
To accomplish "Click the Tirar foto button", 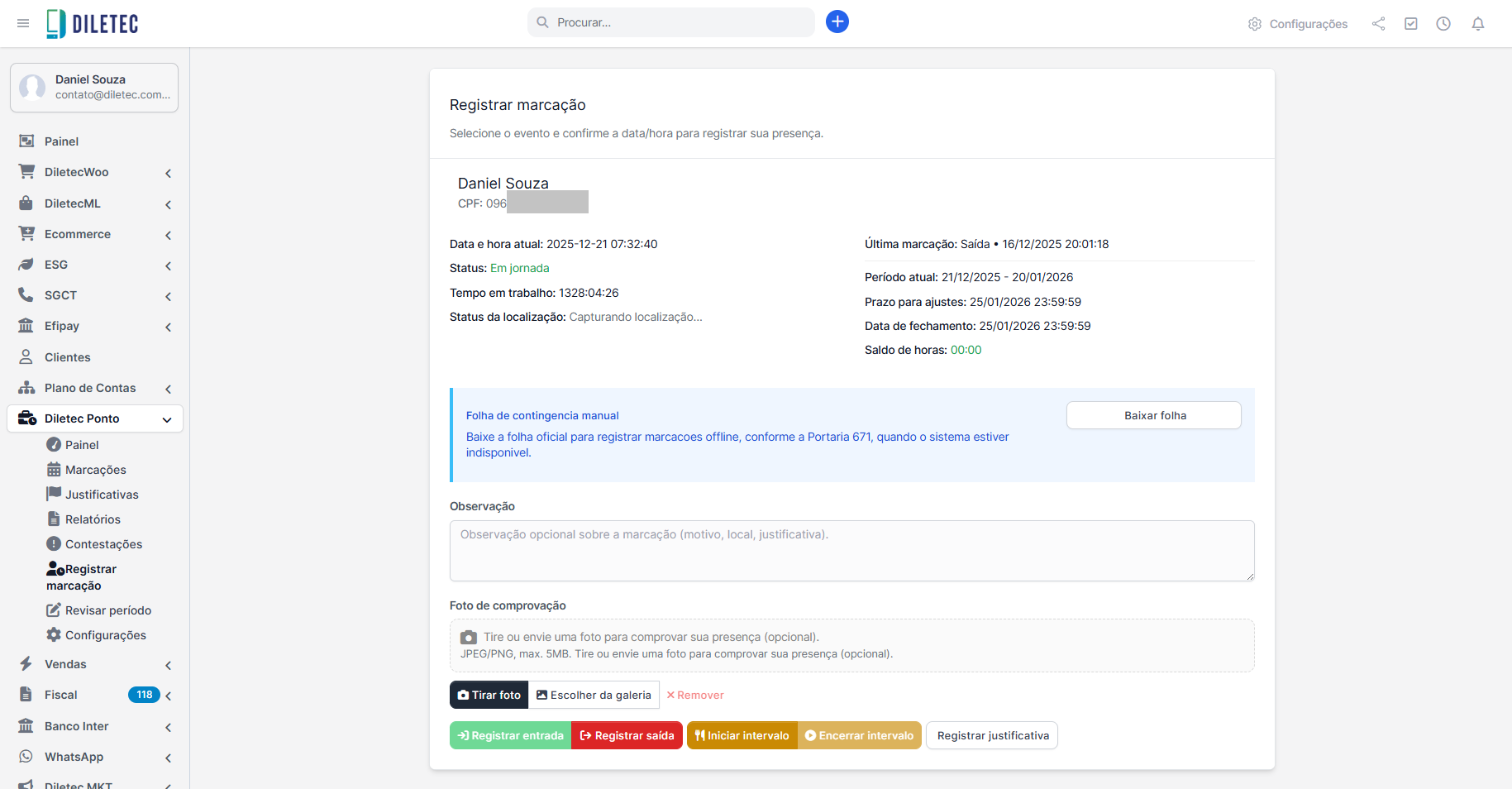I will 489,695.
